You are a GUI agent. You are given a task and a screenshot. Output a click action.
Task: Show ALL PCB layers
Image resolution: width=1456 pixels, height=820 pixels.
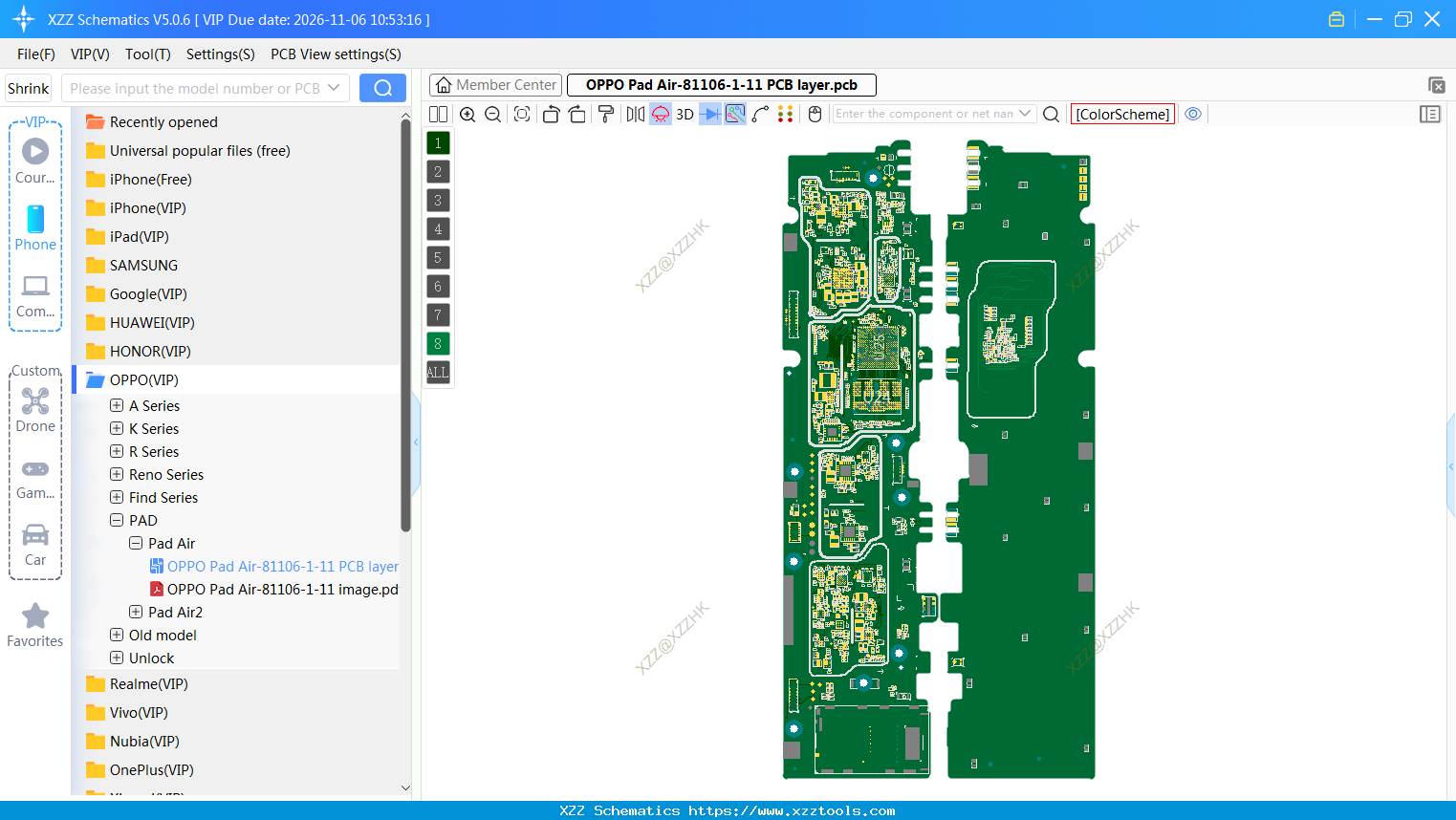(437, 372)
